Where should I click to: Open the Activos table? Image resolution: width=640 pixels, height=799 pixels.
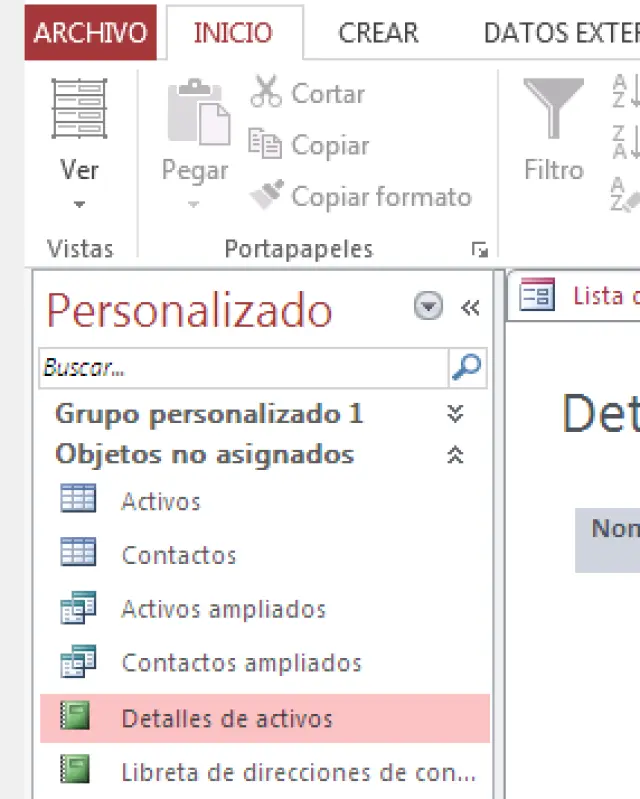click(x=160, y=501)
